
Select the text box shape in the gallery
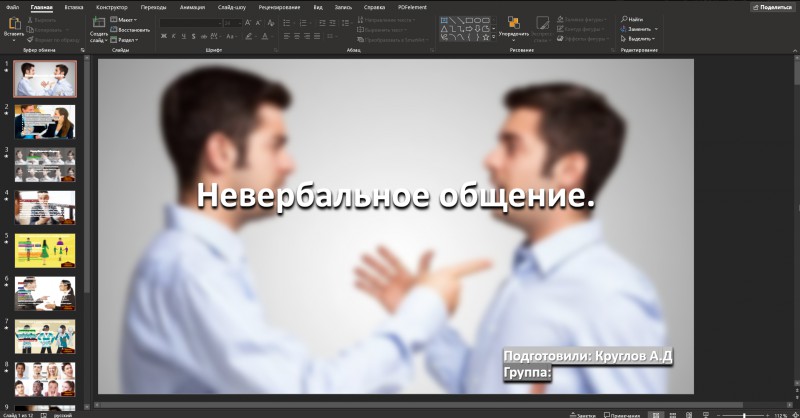[444, 20]
